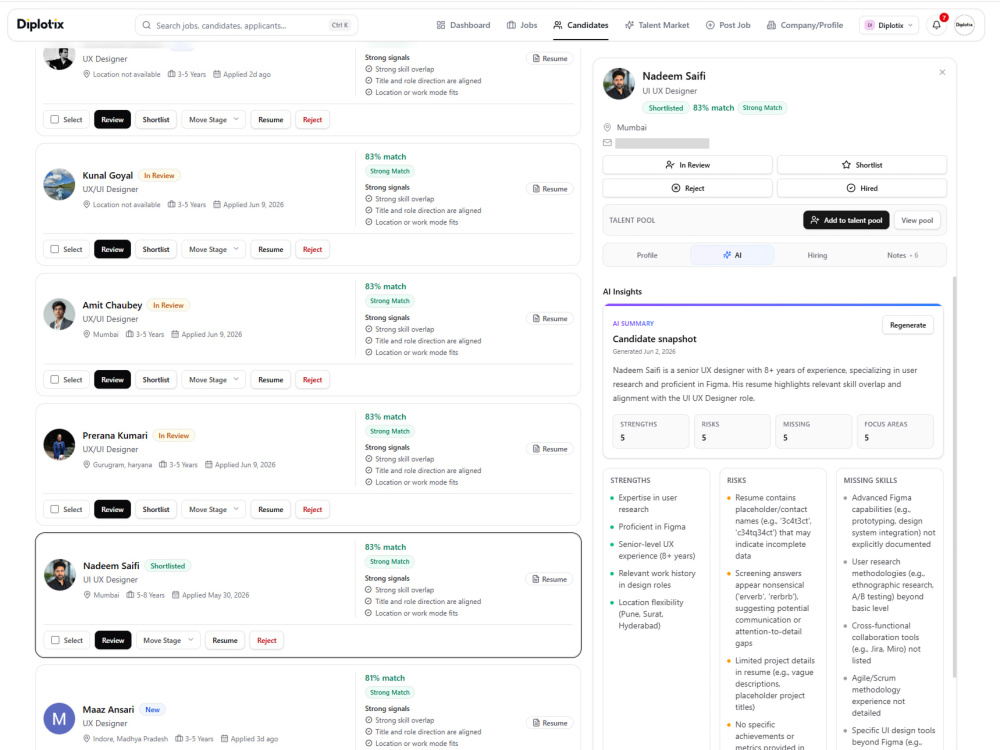
Task: Click Review button for Kunal Goyal
Action: click(x=112, y=249)
